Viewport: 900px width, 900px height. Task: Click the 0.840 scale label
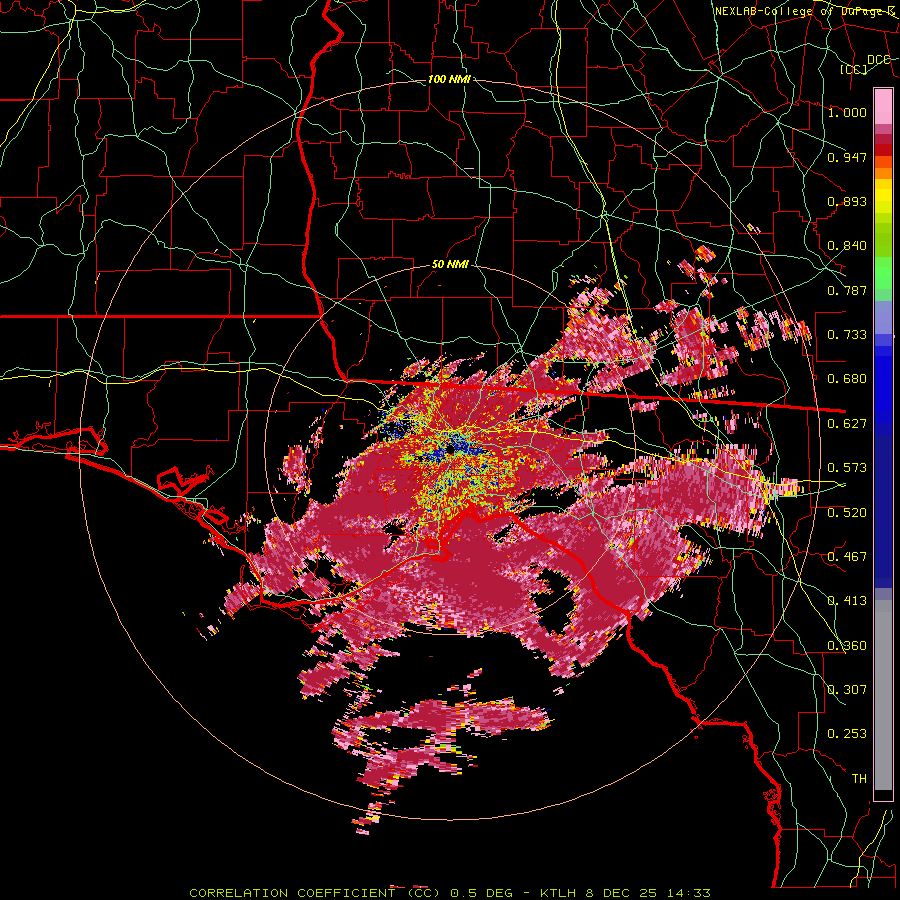click(x=847, y=246)
